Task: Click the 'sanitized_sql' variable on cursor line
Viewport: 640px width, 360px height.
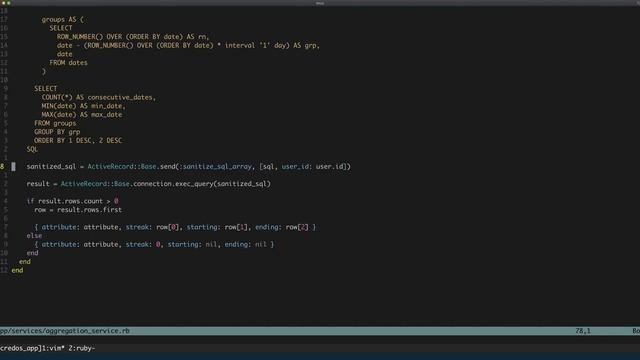Action: click(51, 167)
